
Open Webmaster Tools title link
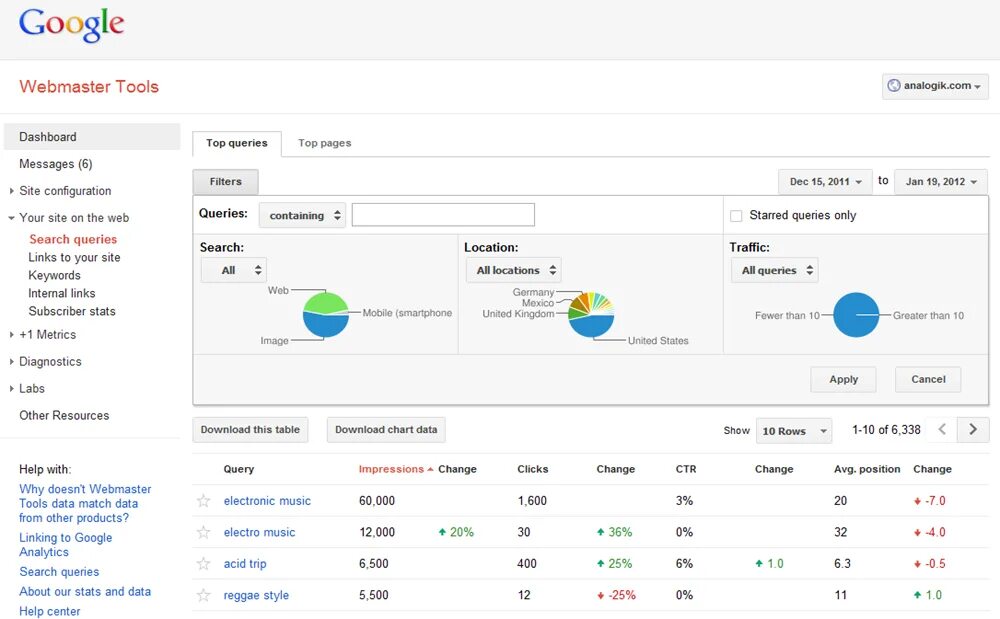(89, 87)
